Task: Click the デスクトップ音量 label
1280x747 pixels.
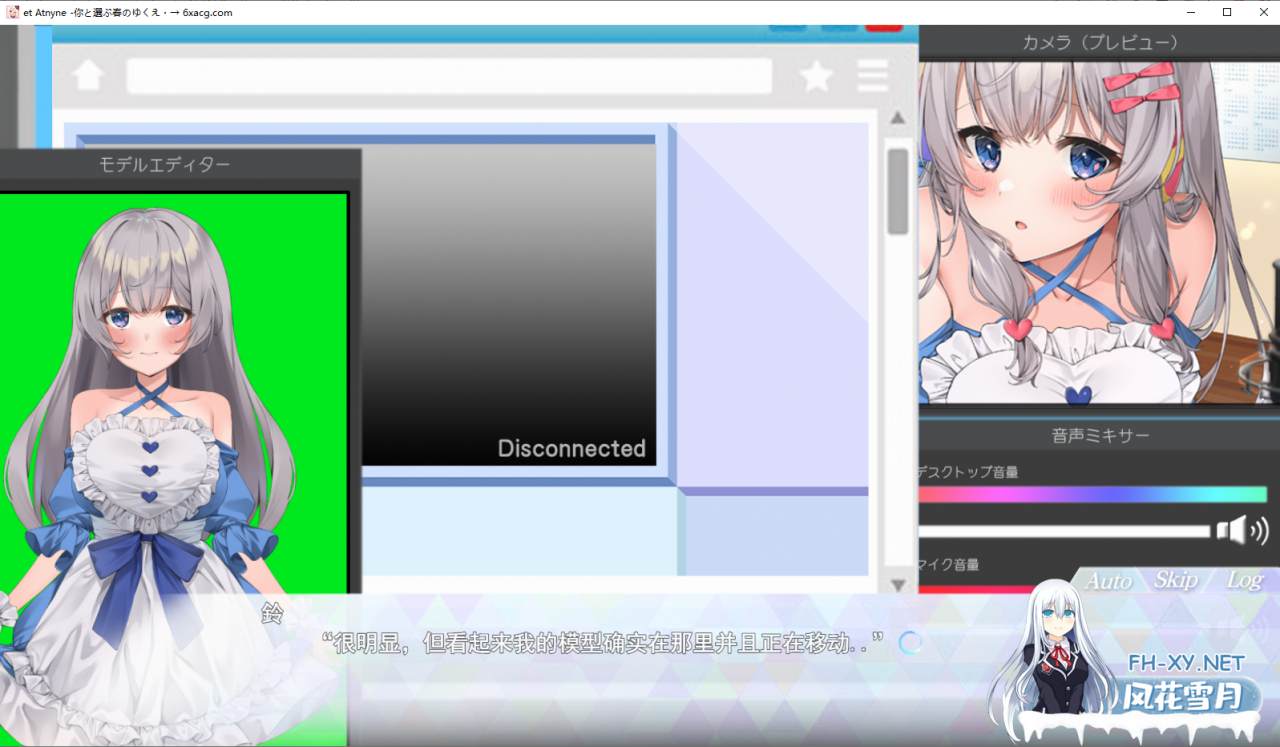Action: point(968,472)
